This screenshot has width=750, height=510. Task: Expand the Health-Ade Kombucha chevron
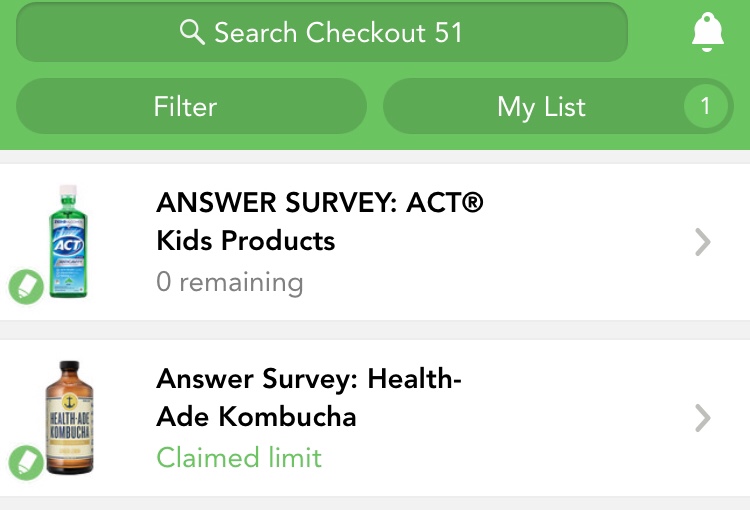[x=702, y=418]
